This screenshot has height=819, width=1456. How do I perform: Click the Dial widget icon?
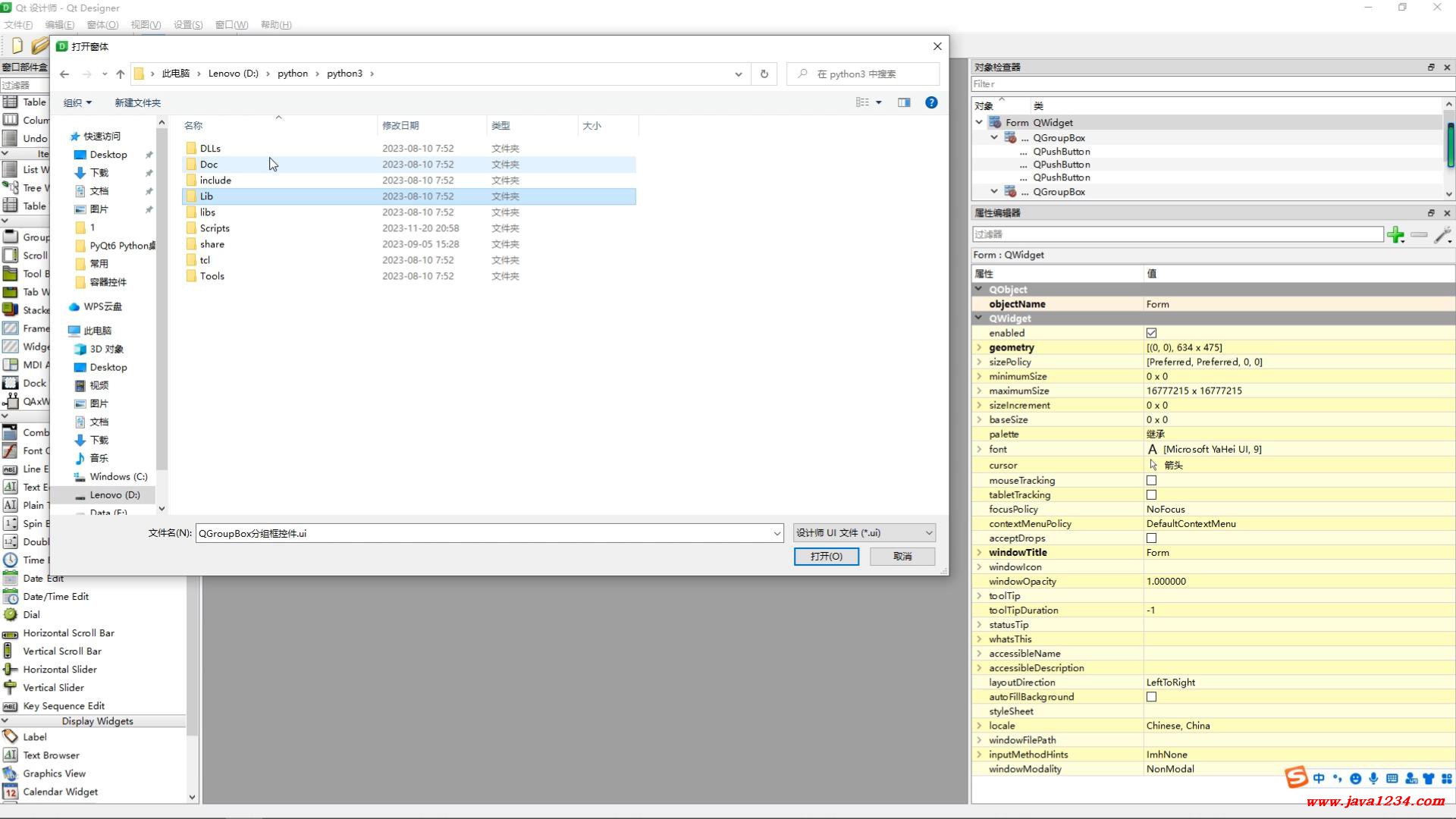tap(11, 615)
